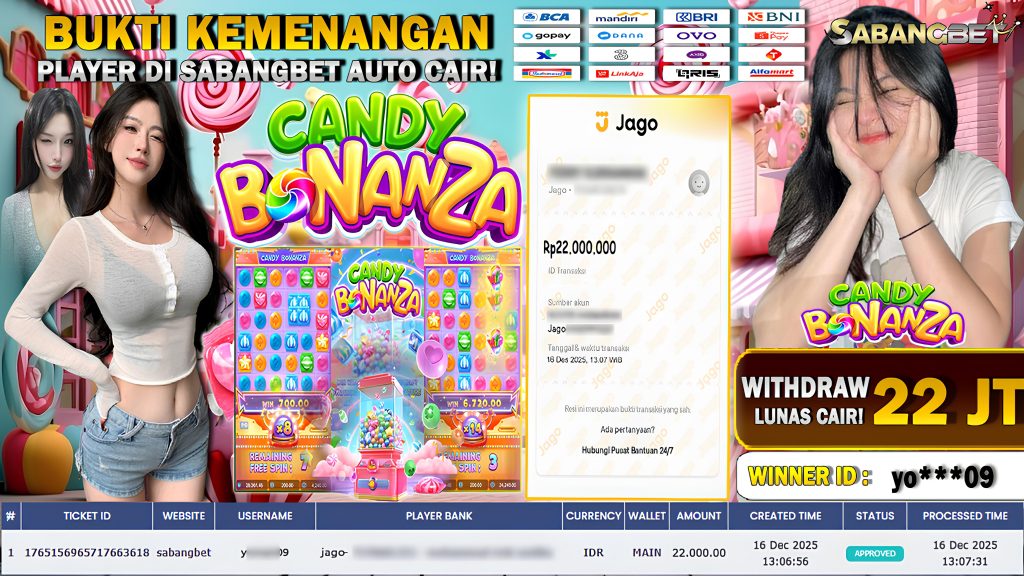
Task: Choose the Alfamart payment logo
Action: coord(771,73)
